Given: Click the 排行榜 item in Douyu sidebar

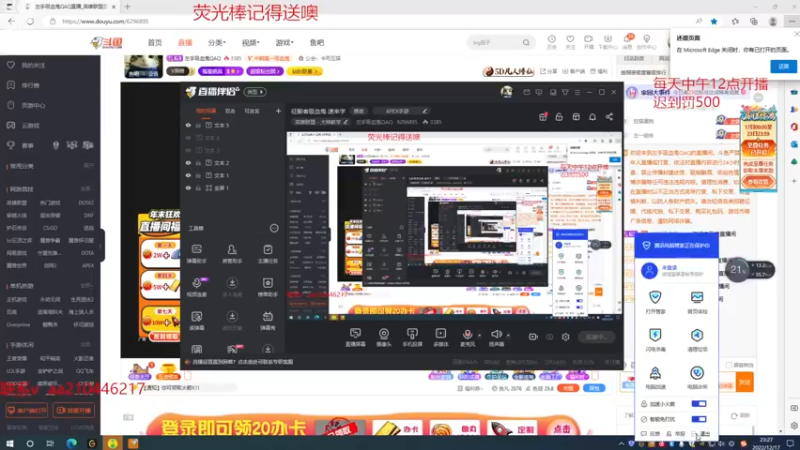Looking at the screenshot, I should pos(31,85).
